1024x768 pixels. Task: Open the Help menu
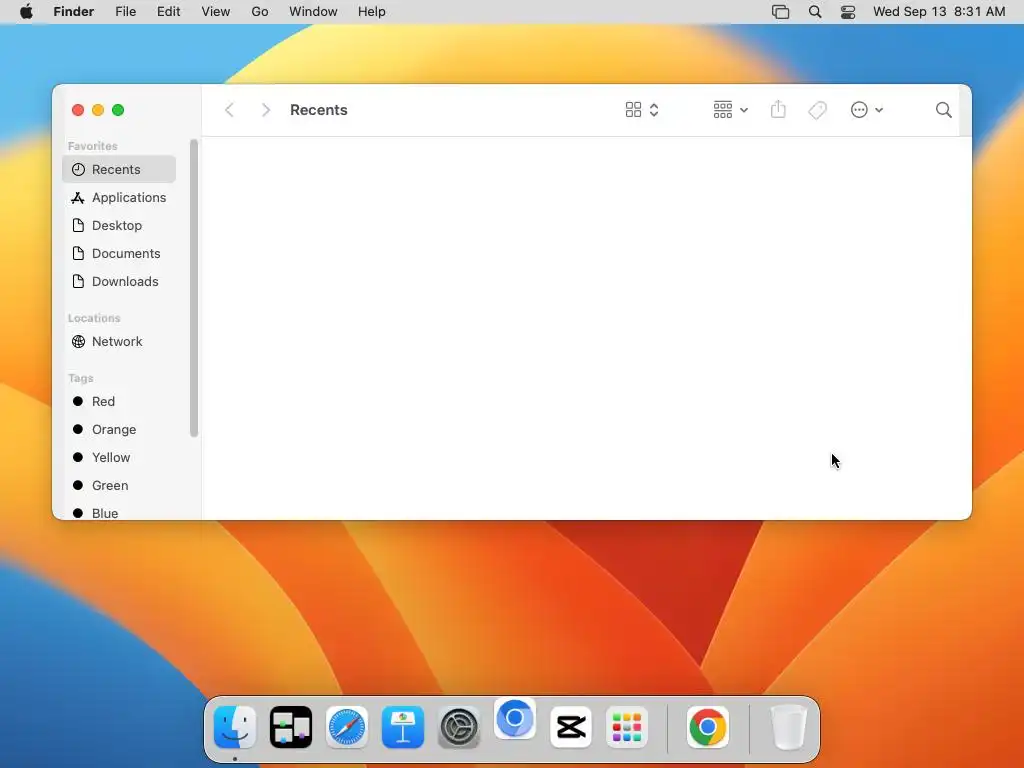[372, 12]
